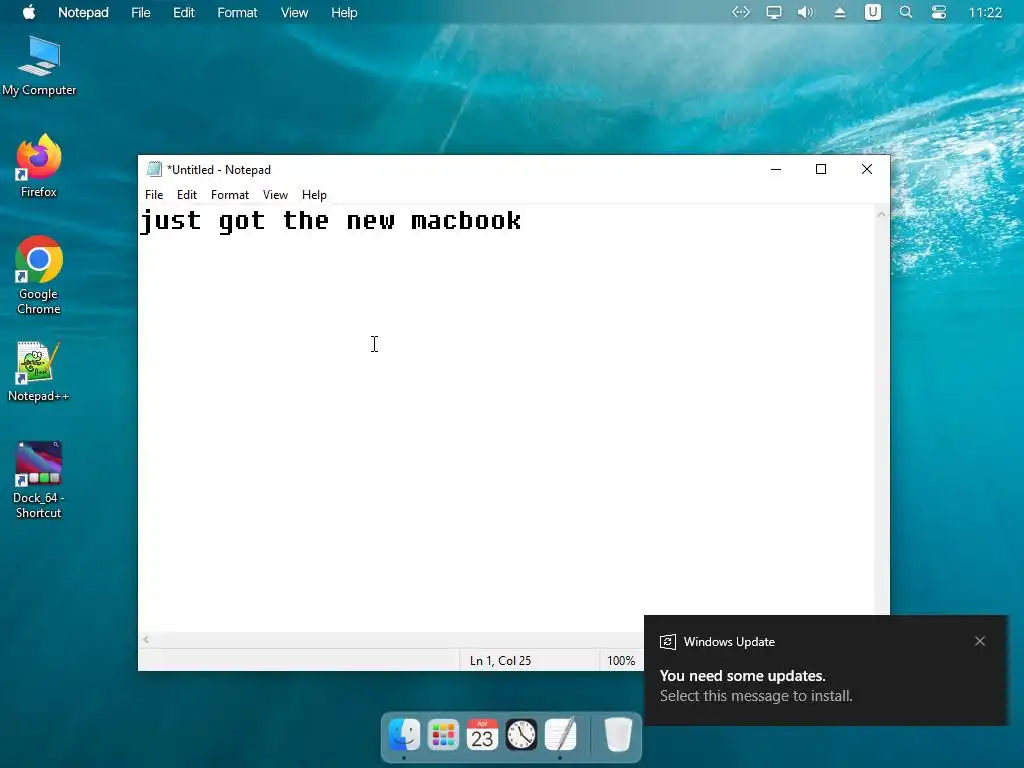
Task: Click vertical scrollbar up arrow
Action: pyautogui.click(x=881, y=214)
